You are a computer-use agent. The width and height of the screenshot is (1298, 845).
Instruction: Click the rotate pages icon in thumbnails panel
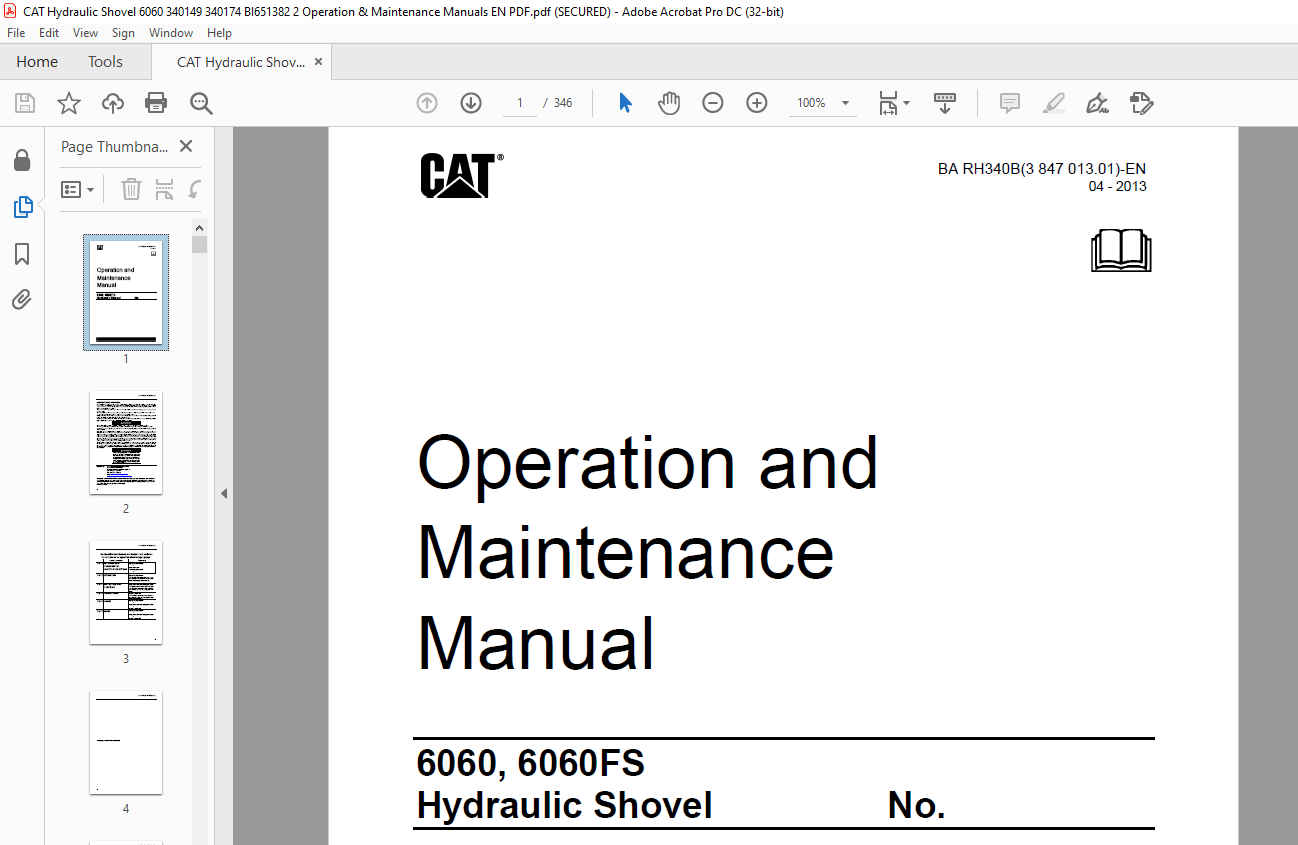point(196,189)
